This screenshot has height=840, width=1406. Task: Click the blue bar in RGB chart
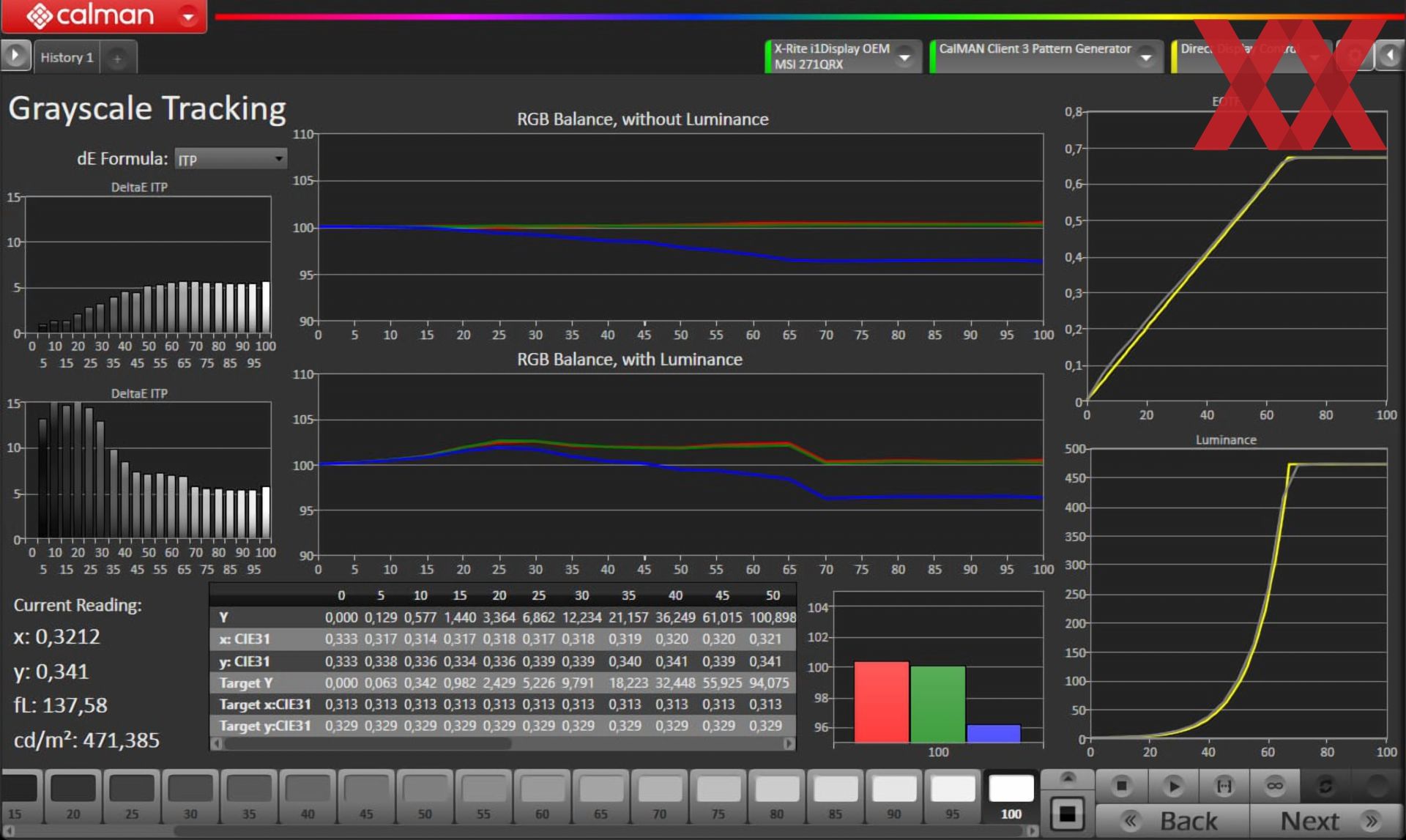click(x=994, y=733)
